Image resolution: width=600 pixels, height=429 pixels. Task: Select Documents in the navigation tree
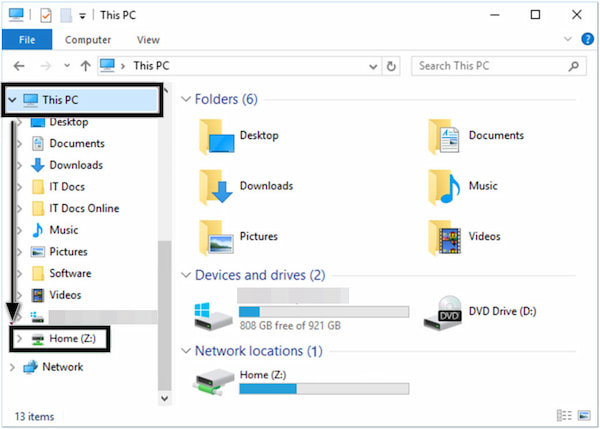[77, 144]
